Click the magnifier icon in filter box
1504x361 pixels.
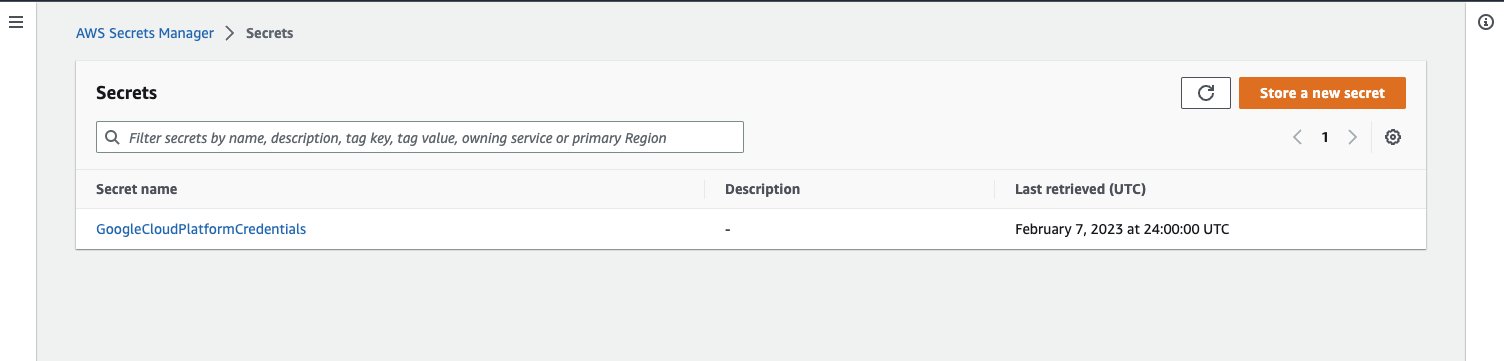[111, 138]
